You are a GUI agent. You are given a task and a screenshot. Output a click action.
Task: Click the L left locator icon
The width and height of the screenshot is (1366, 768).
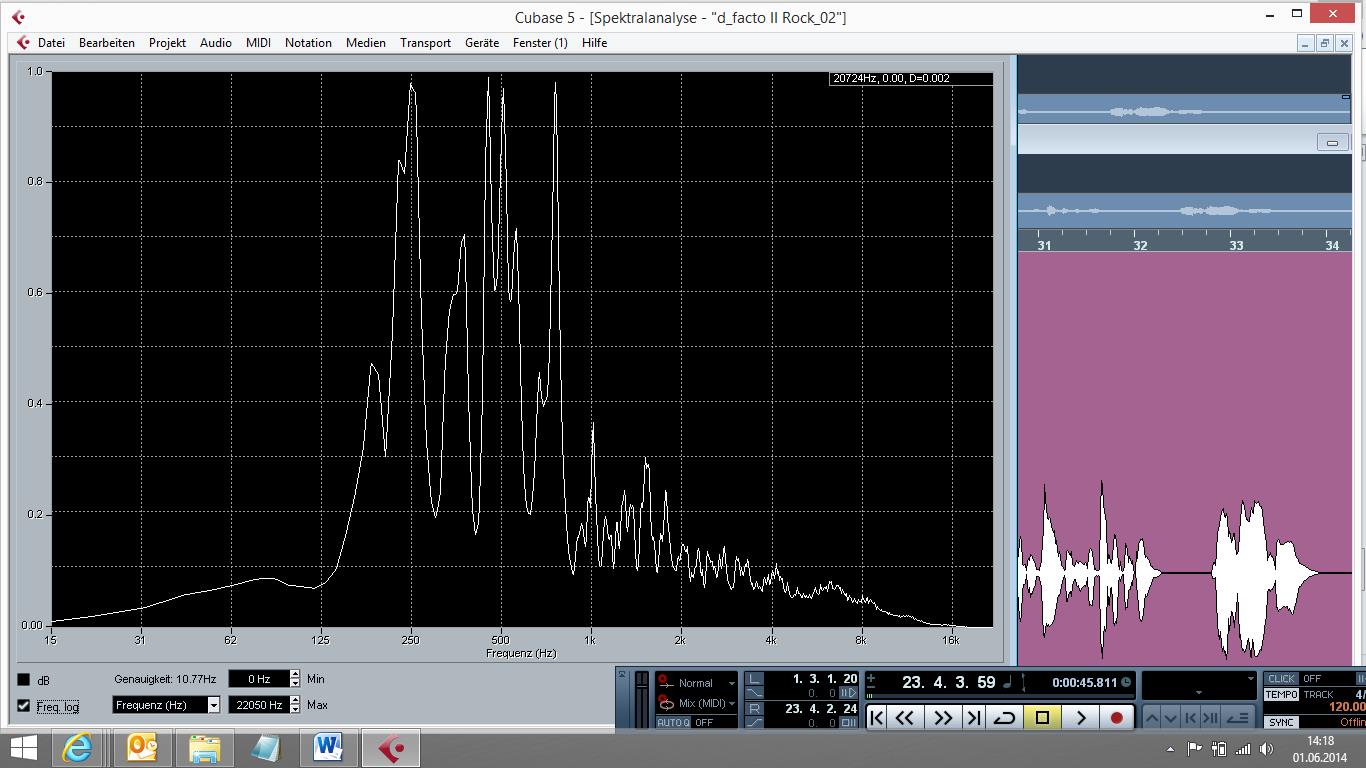[754, 678]
